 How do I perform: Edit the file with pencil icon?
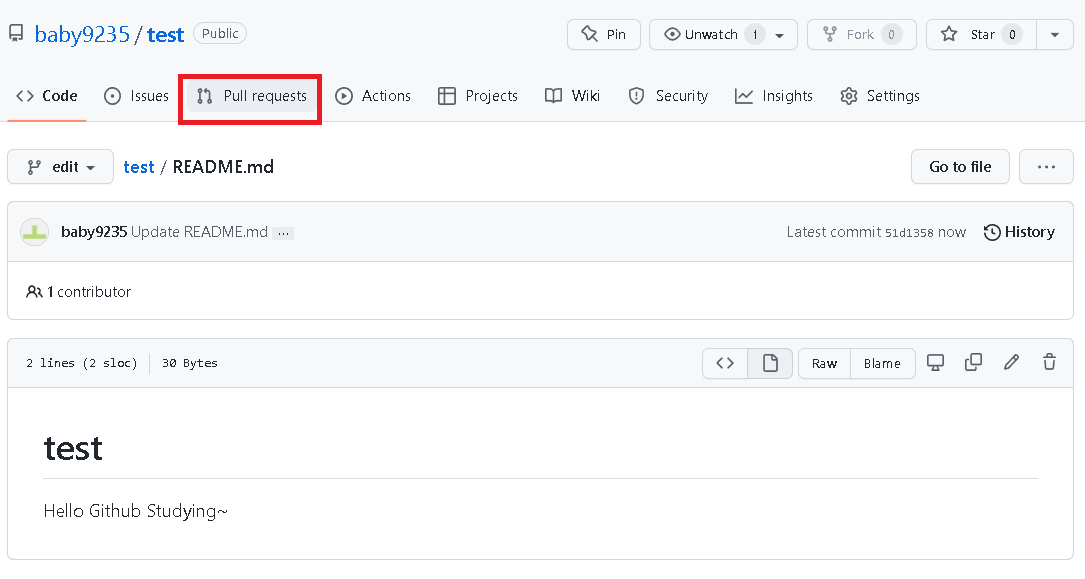tap(1012, 362)
